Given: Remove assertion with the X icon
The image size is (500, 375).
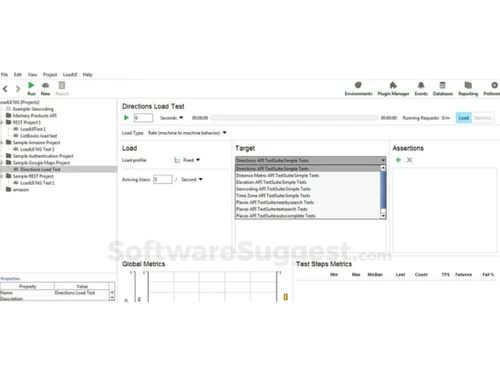Looking at the screenshot, I should (409, 160).
